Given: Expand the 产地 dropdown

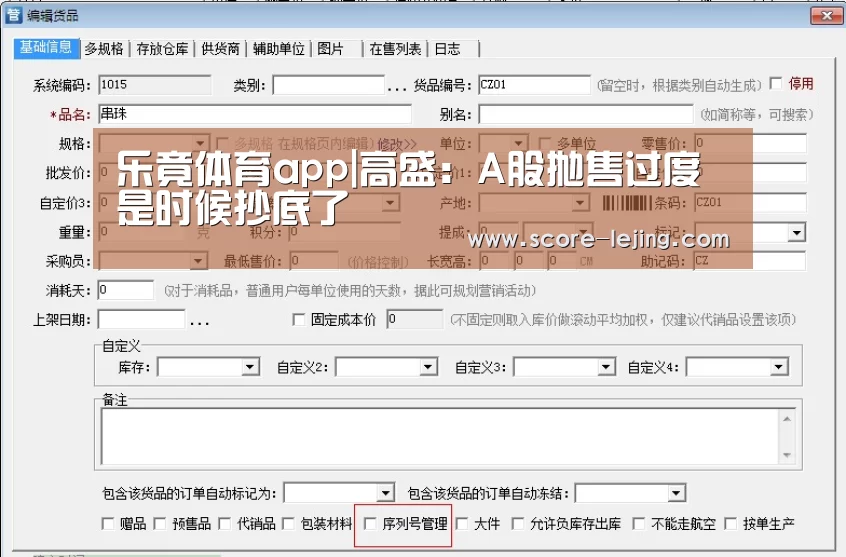Looking at the screenshot, I should click(x=579, y=203).
